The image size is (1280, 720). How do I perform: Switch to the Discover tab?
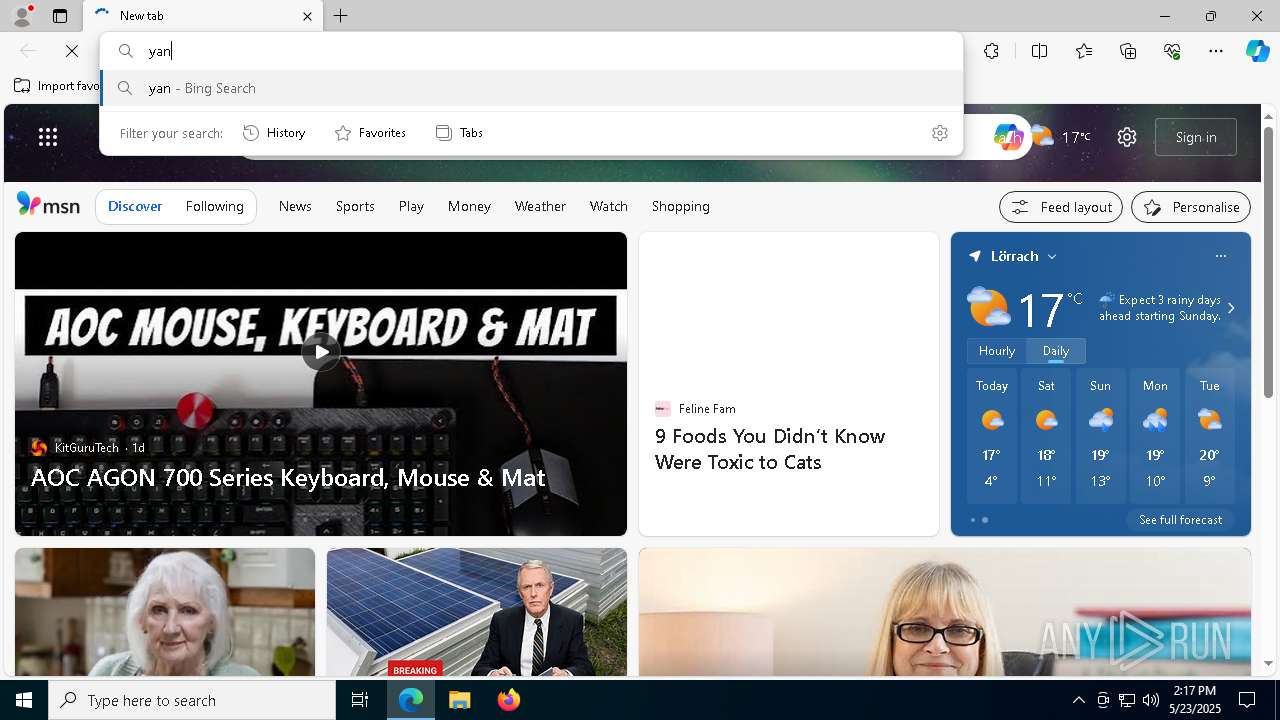135,206
